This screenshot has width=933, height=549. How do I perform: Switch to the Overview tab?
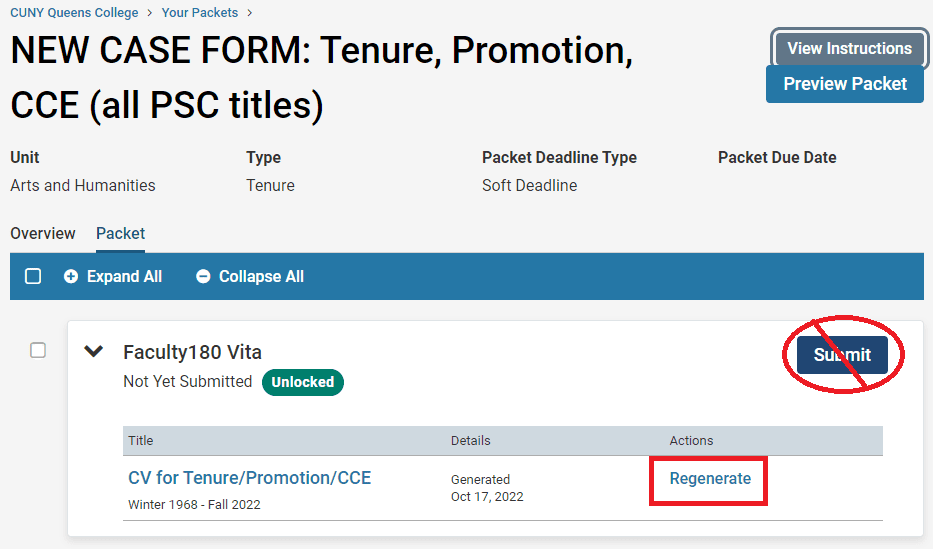pos(43,233)
